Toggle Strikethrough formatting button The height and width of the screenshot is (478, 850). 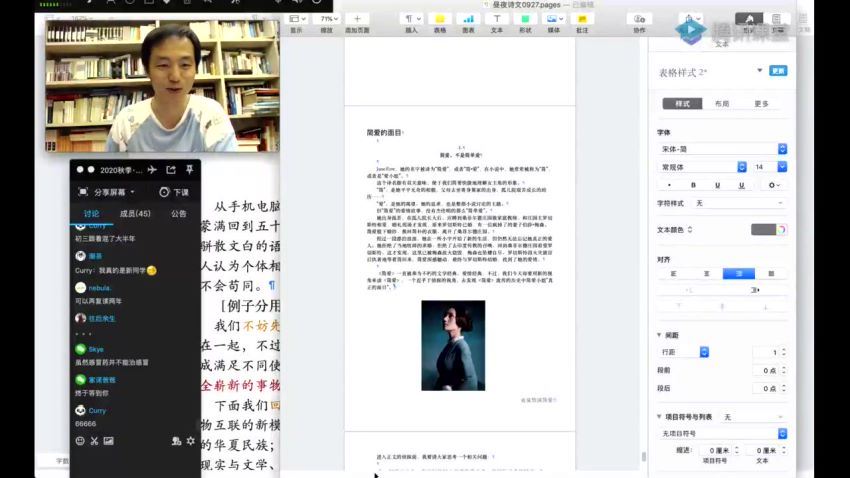[742, 185]
